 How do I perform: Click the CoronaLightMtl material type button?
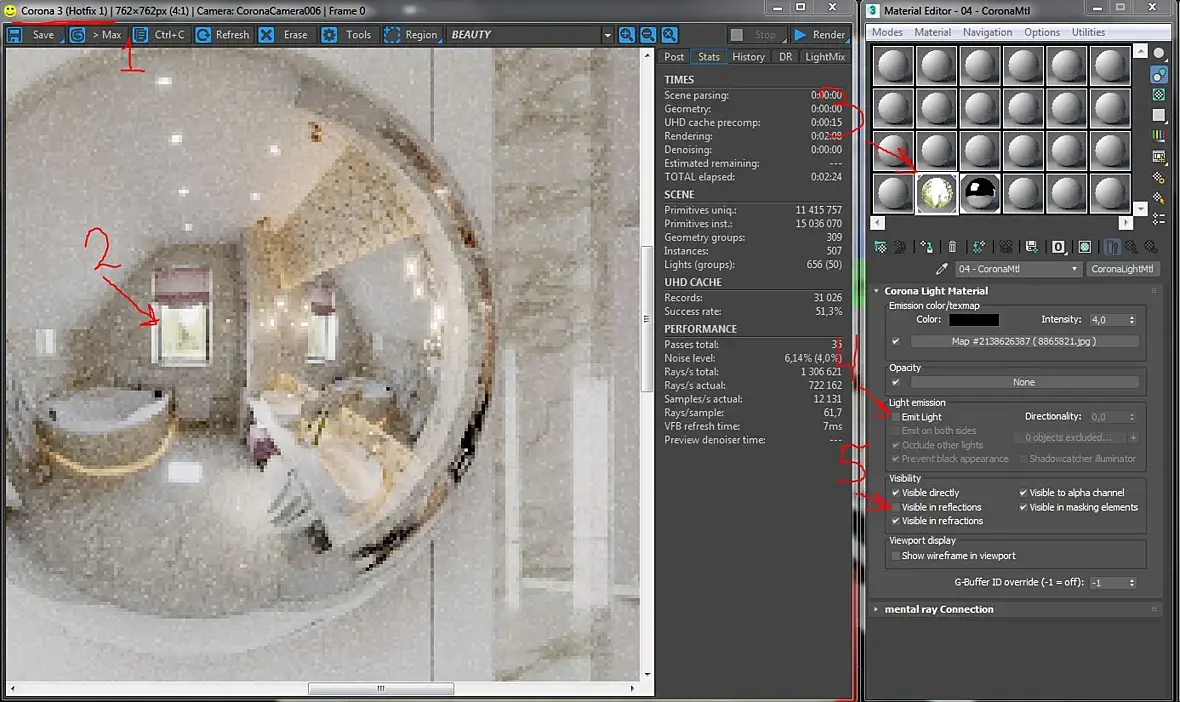pyautogui.click(x=1122, y=269)
